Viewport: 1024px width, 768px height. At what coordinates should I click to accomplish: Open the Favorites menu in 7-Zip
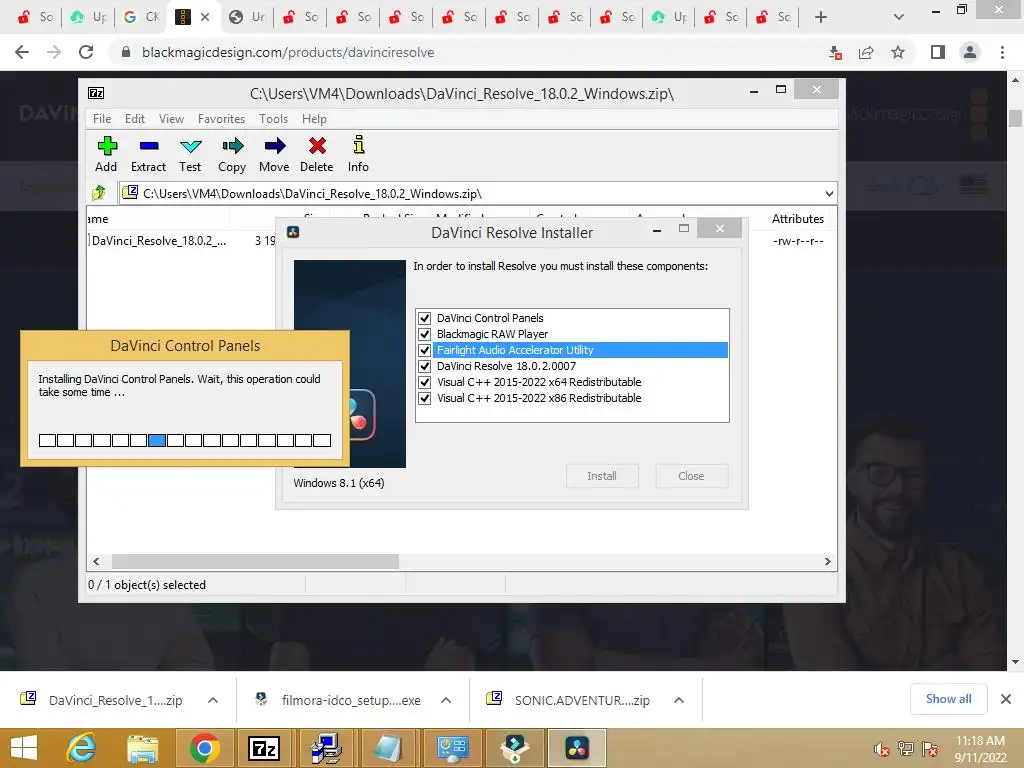pyautogui.click(x=221, y=119)
